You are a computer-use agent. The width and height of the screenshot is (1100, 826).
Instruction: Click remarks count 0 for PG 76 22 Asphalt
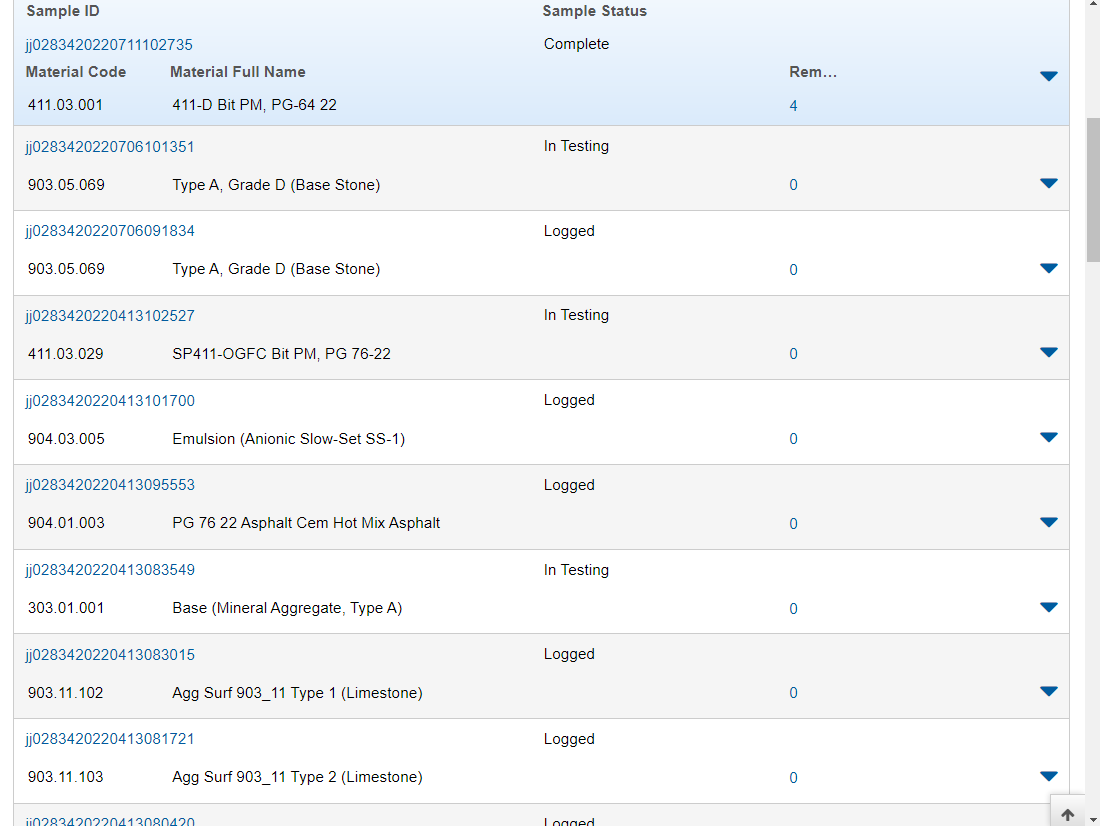(x=793, y=524)
